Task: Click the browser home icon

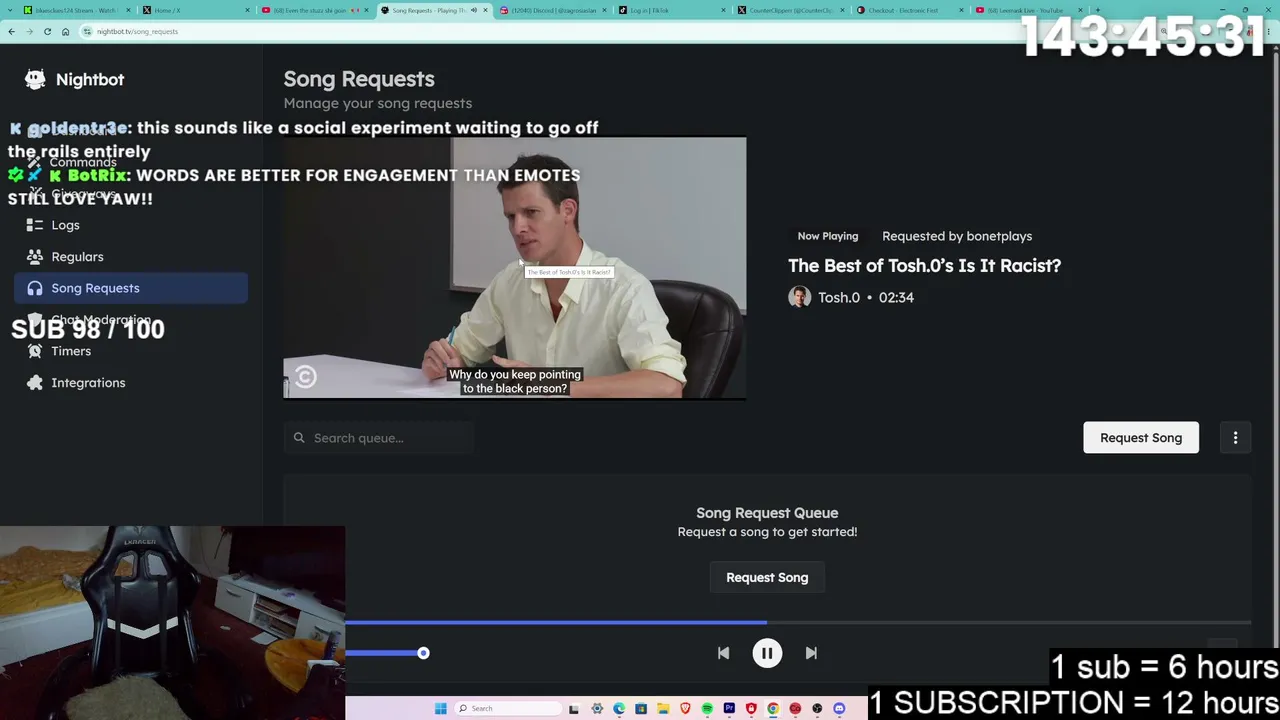Action: [65, 31]
